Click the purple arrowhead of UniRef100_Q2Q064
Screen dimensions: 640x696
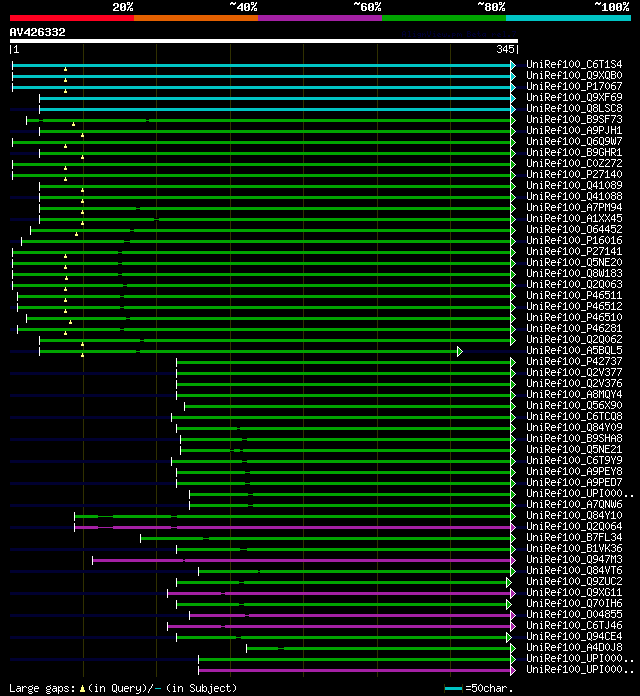pyautogui.click(x=513, y=527)
